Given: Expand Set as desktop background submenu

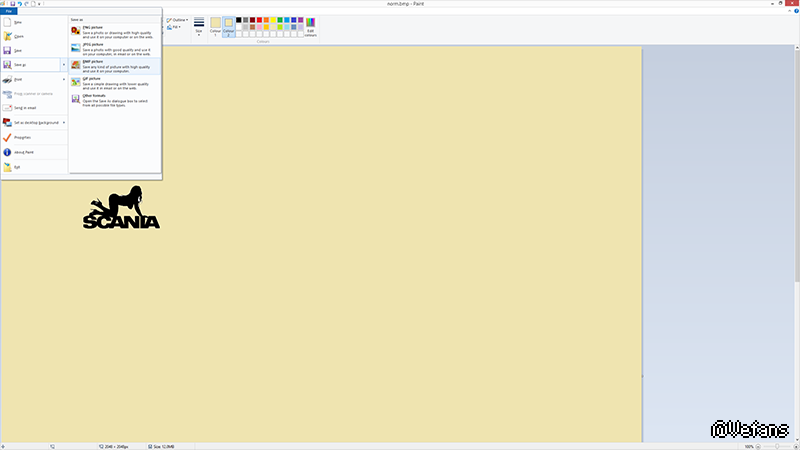Looking at the screenshot, I should 64,123.
